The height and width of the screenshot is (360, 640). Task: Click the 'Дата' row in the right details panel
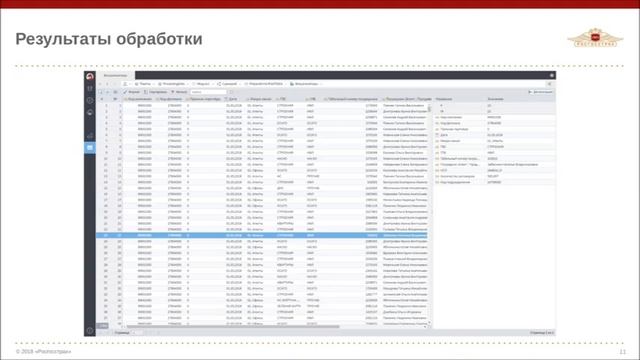494,135
